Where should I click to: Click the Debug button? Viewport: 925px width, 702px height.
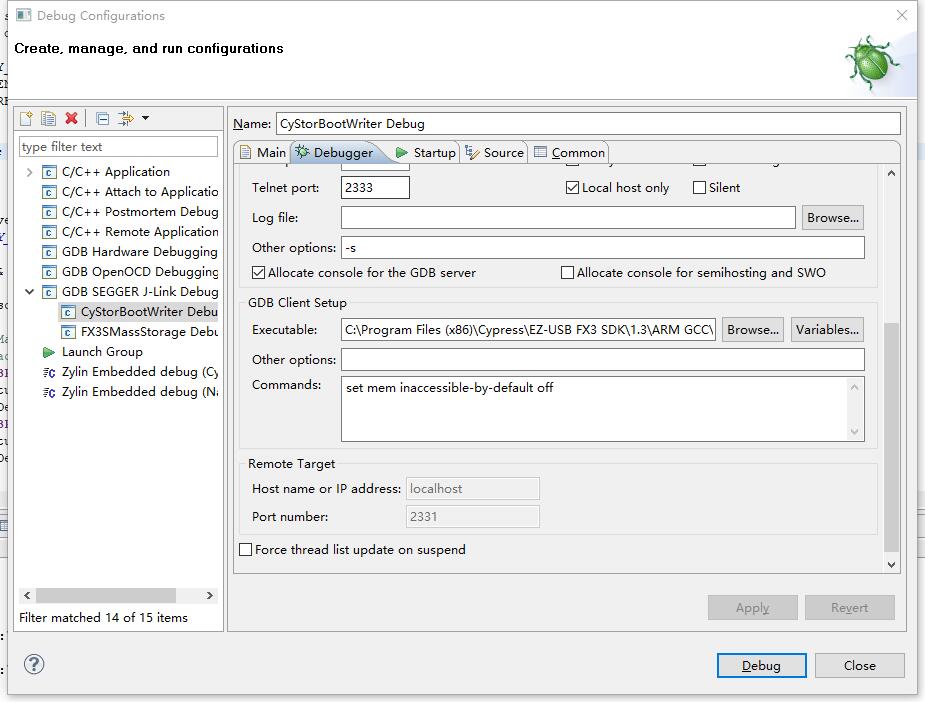pos(761,665)
